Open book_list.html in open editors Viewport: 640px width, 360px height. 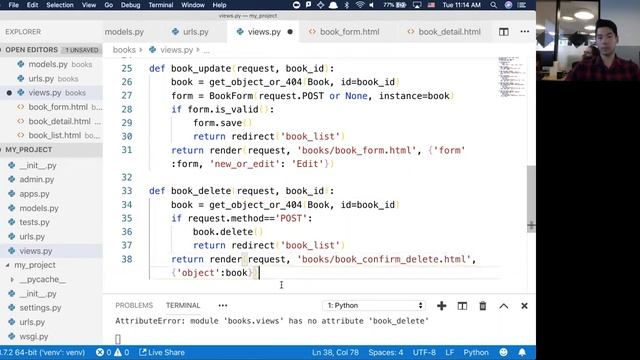click(51, 135)
